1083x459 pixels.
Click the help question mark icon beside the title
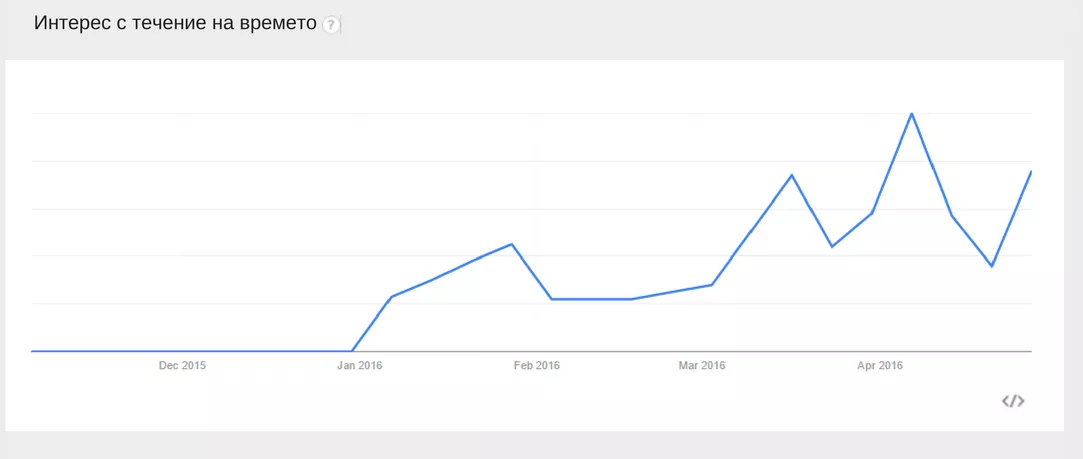click(x=332, y=25)
